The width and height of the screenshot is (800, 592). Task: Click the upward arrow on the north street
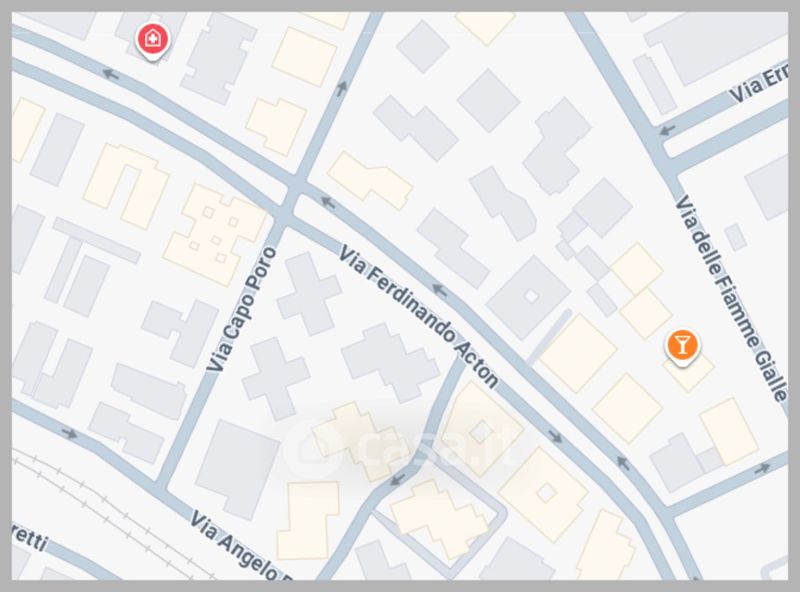coord(341,88)
